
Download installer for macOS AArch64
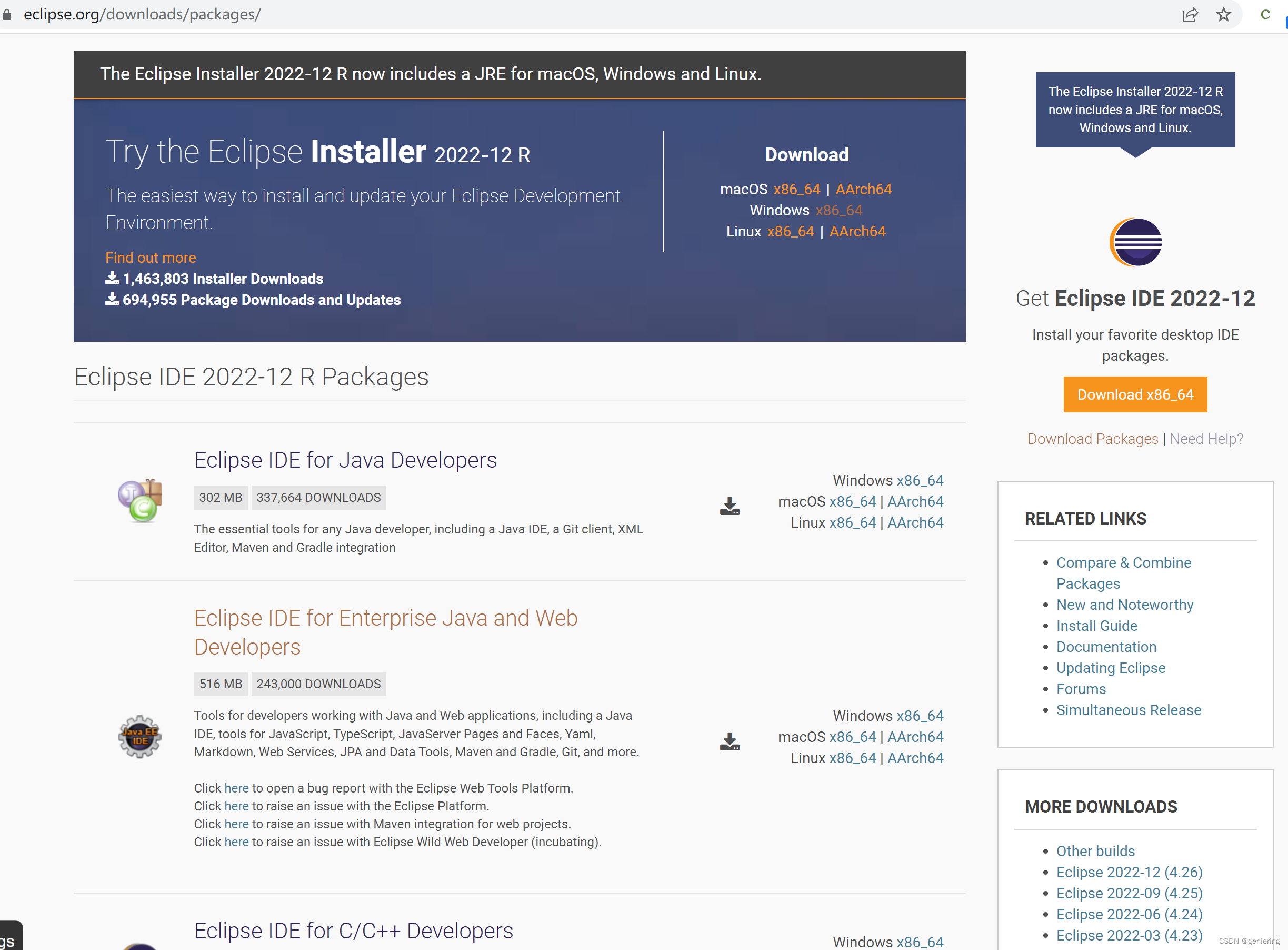click(863, 189)
